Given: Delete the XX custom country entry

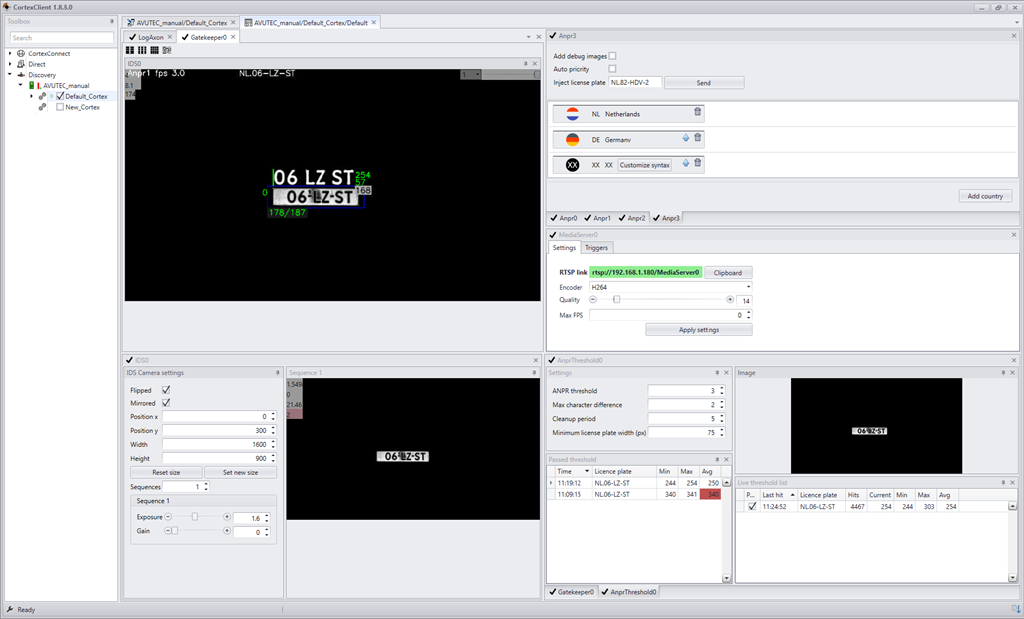Looking at the screenshot, I should 697,163.
